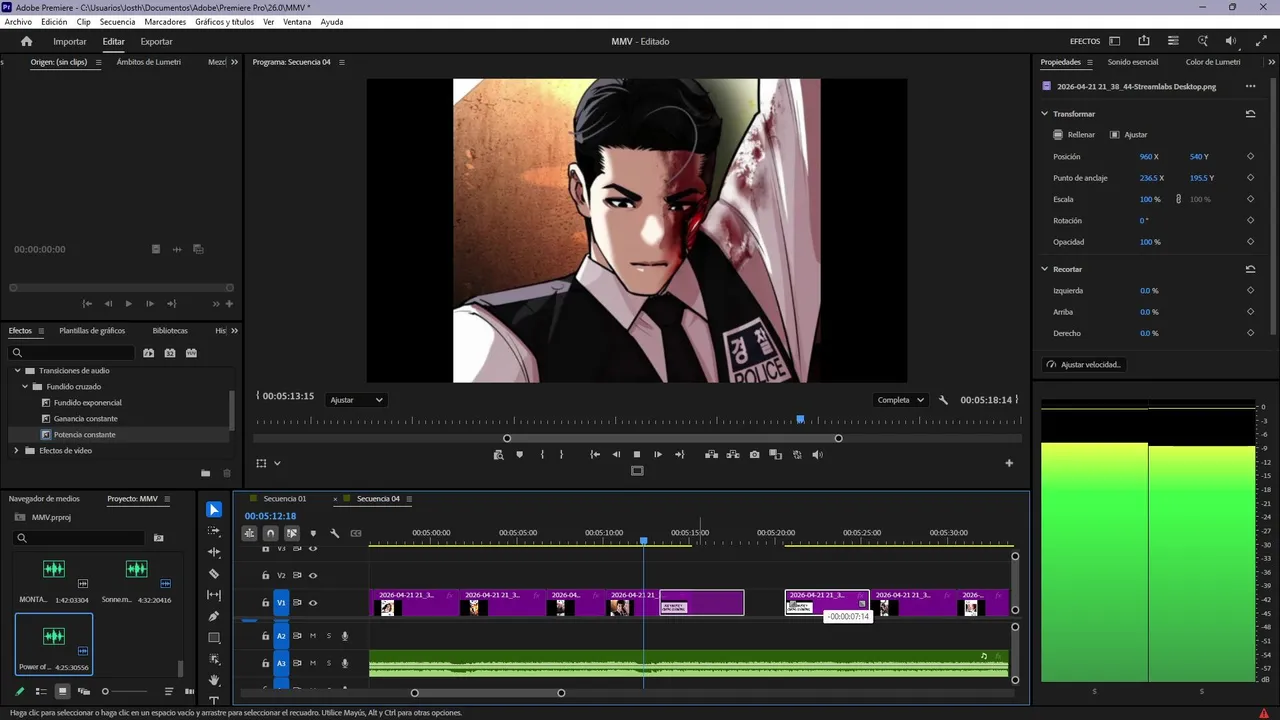This screenshot has width=1280, height=720.
Task: Select the Slip tool
Action: tap(214, 595)
